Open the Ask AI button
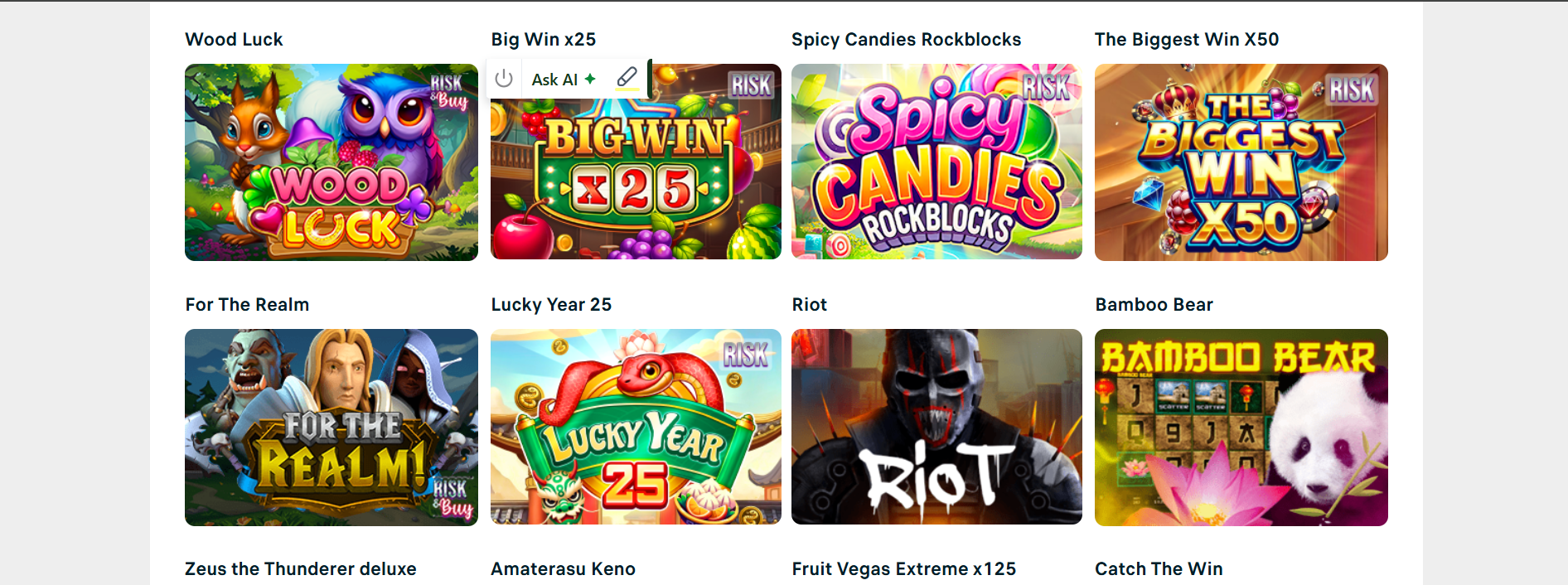The width and height of the screenshot is (1568, 585). tap(564, 80)
